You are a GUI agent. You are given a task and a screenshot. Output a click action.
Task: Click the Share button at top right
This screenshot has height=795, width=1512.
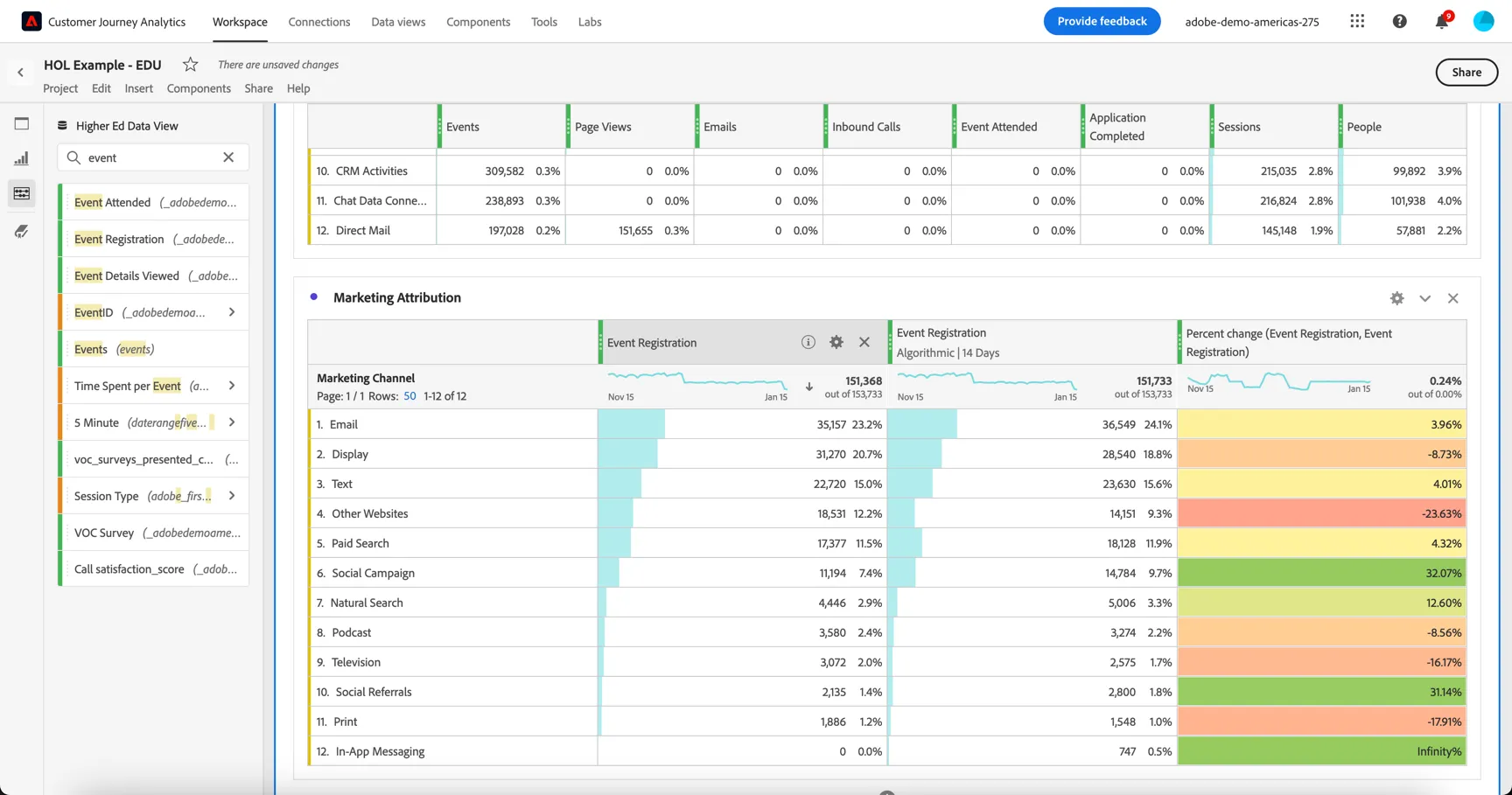(x=1466, y=73)
